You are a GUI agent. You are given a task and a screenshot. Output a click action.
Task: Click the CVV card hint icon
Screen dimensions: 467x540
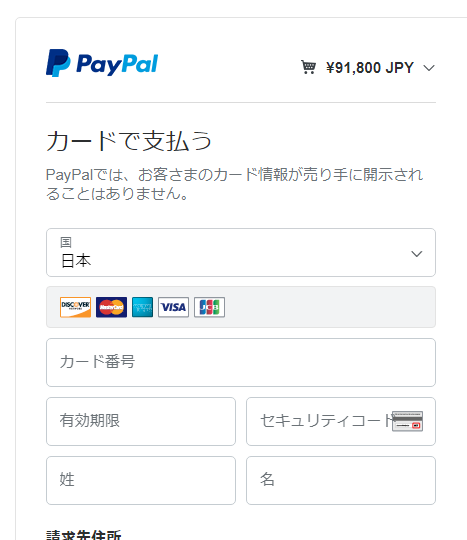click(407, 421)
